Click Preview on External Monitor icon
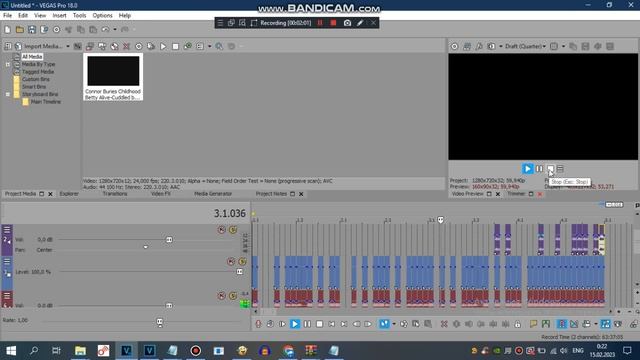 tap(467, 46)
